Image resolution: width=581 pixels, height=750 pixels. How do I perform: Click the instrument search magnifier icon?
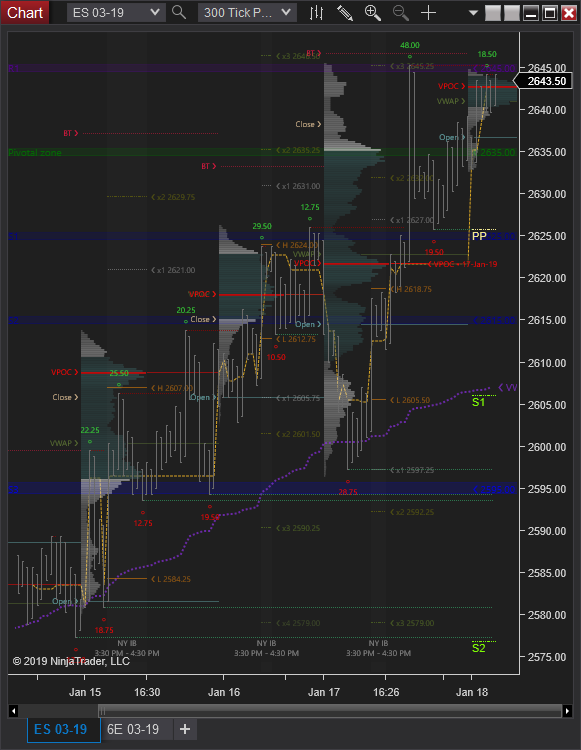click(179, 12)
